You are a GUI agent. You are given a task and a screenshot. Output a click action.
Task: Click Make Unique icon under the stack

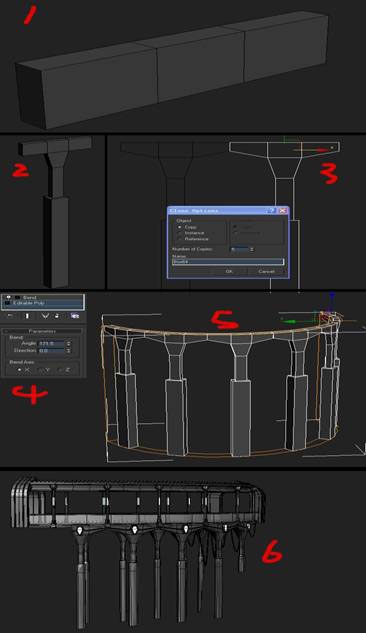point(45,316)
